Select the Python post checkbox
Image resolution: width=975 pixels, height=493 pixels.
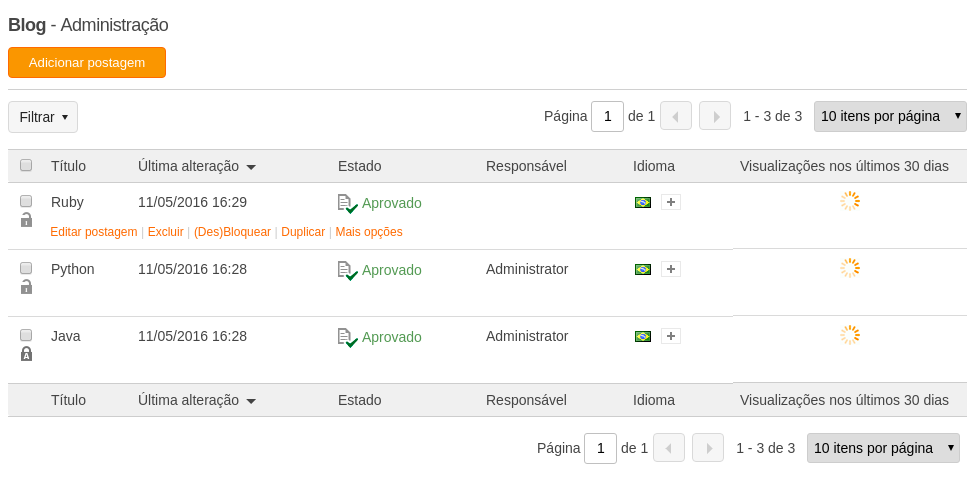26,268
